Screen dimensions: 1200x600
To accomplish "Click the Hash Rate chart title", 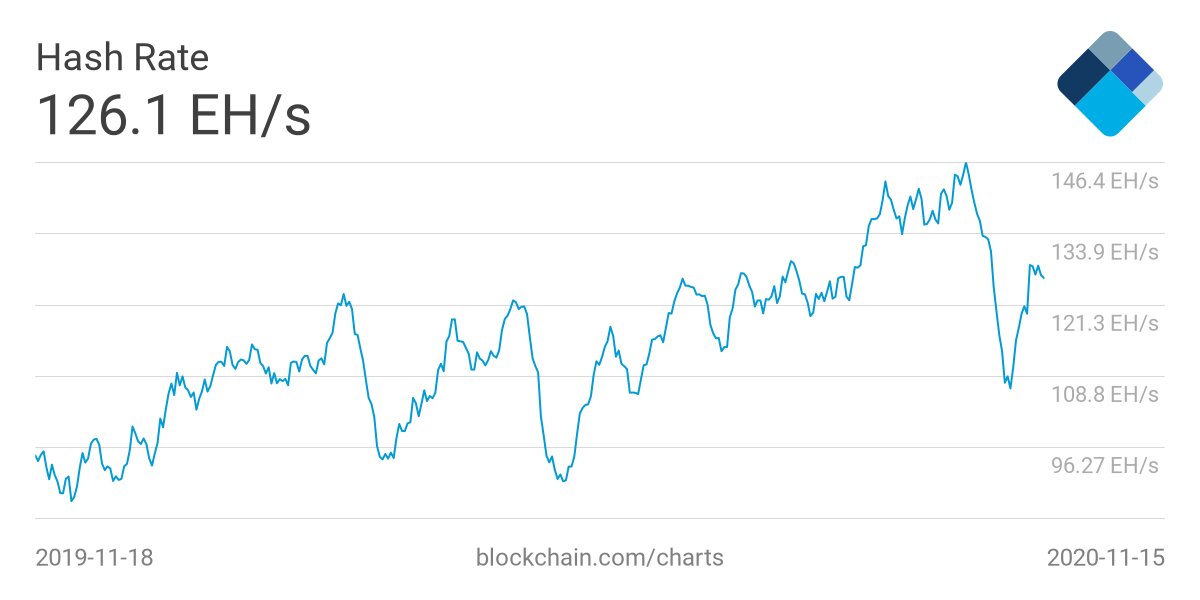I will tap(122, 58).
